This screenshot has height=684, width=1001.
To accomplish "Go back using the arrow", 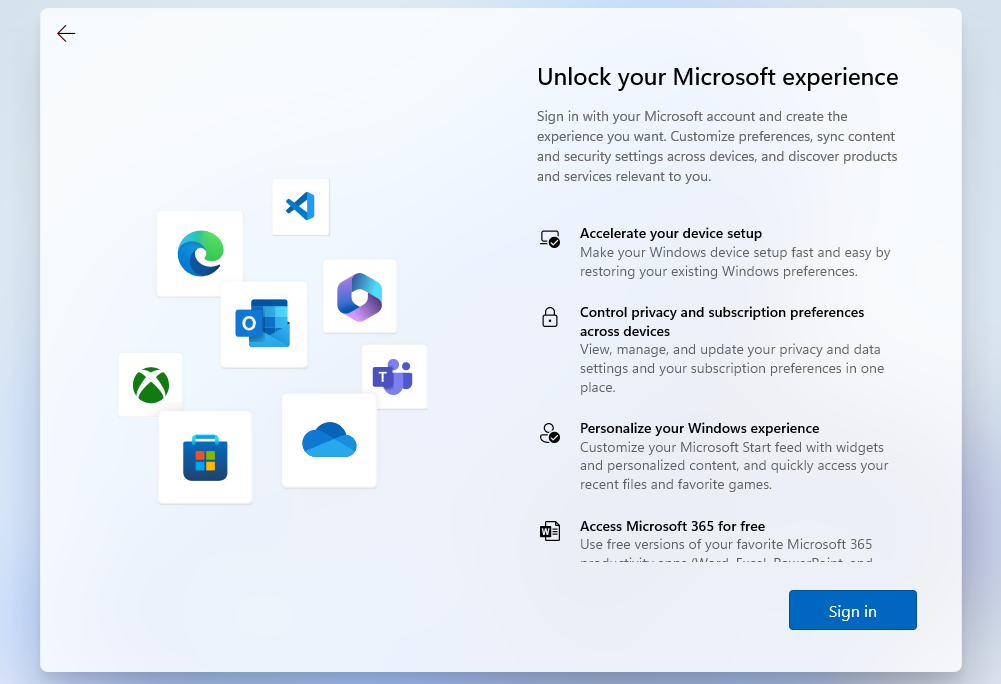I will click(66, 33).
